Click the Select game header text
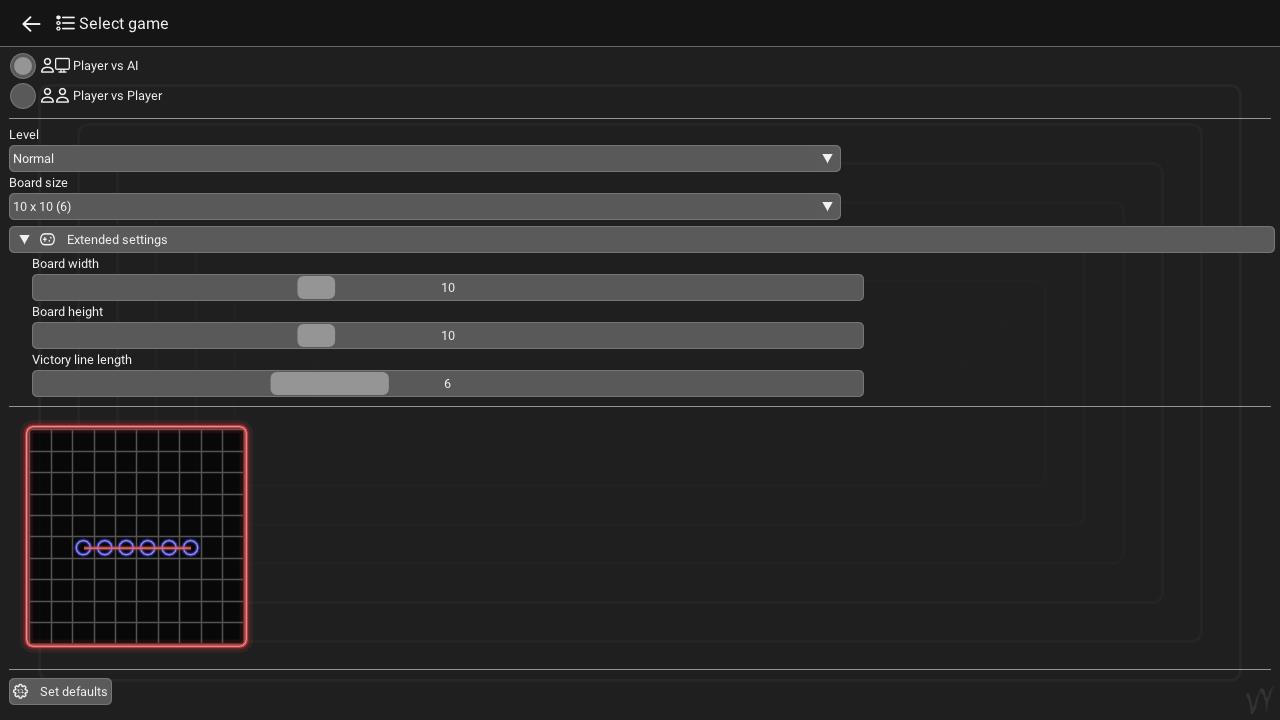The width and height of the screenshot is (1280, 720). coord(123,23)
